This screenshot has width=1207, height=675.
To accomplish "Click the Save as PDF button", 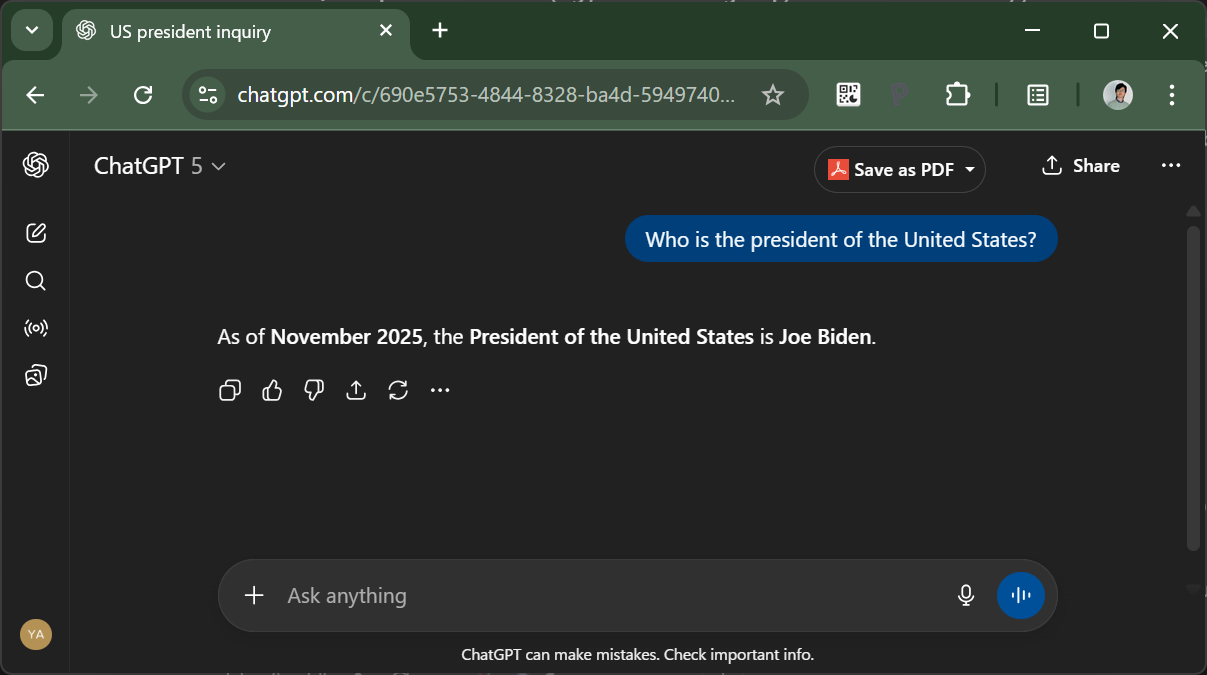I will tap(889, 170).
